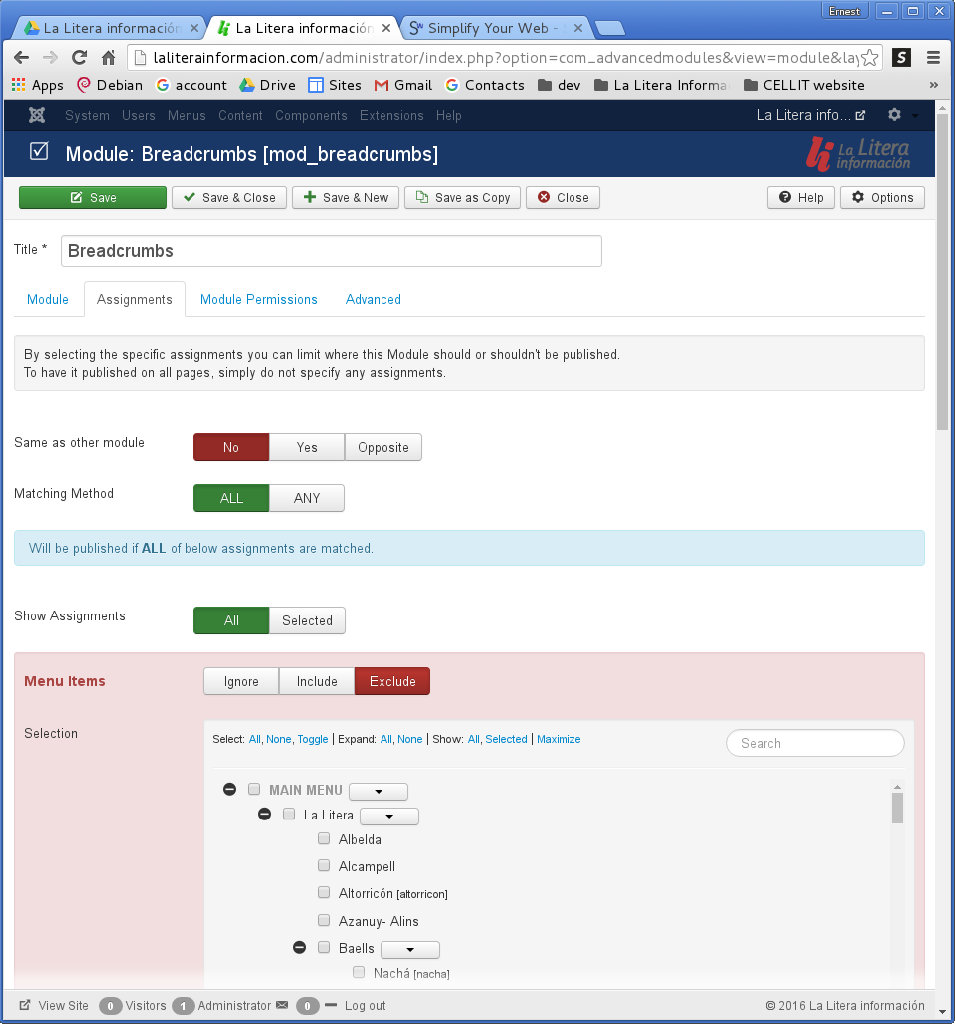This screenshot has width=955, height=1024.
Task: Bookmark this page with the star icon
Action: 869,57
